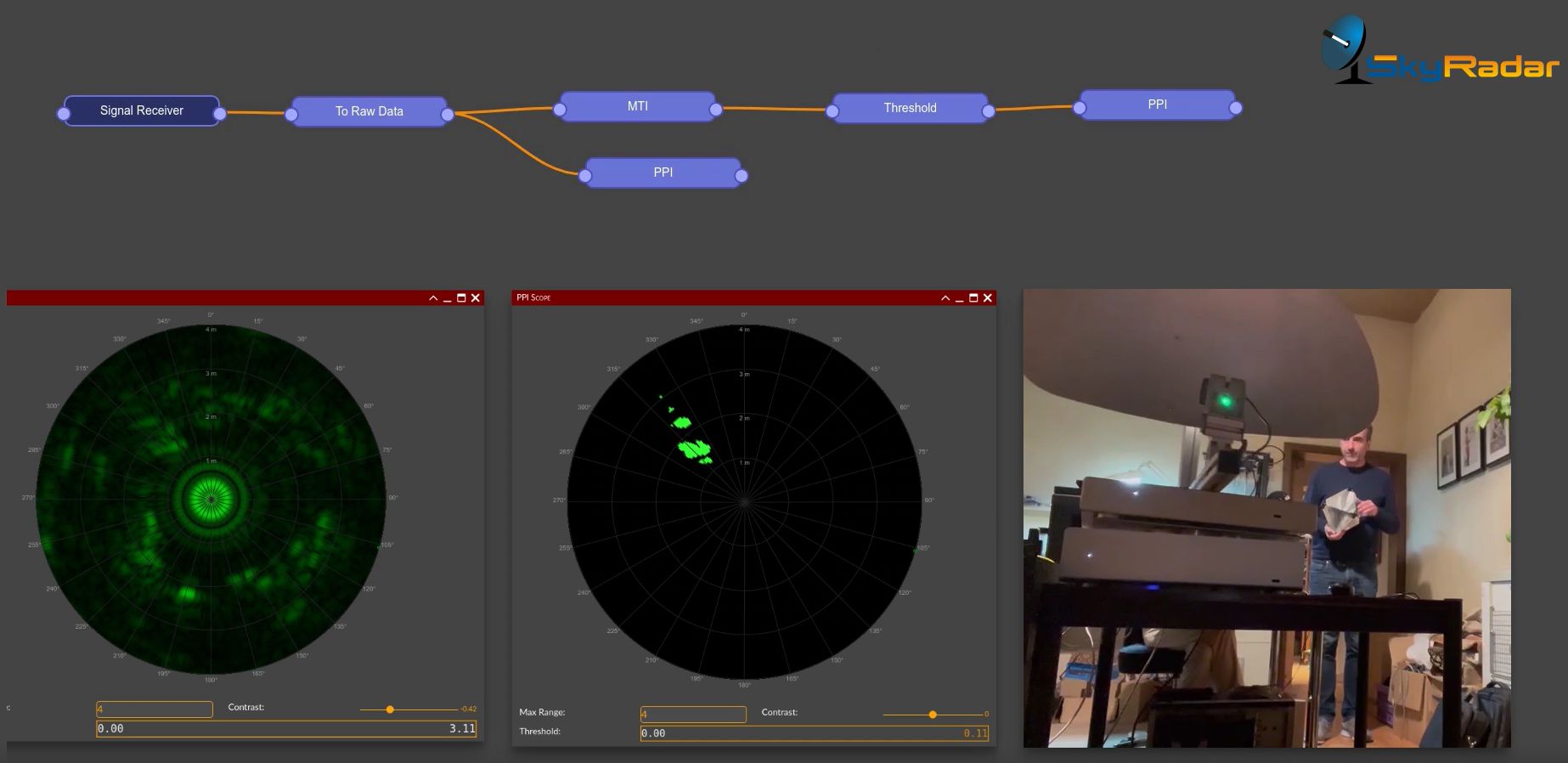Click Contrast slider handle in left window

point(390,709)
